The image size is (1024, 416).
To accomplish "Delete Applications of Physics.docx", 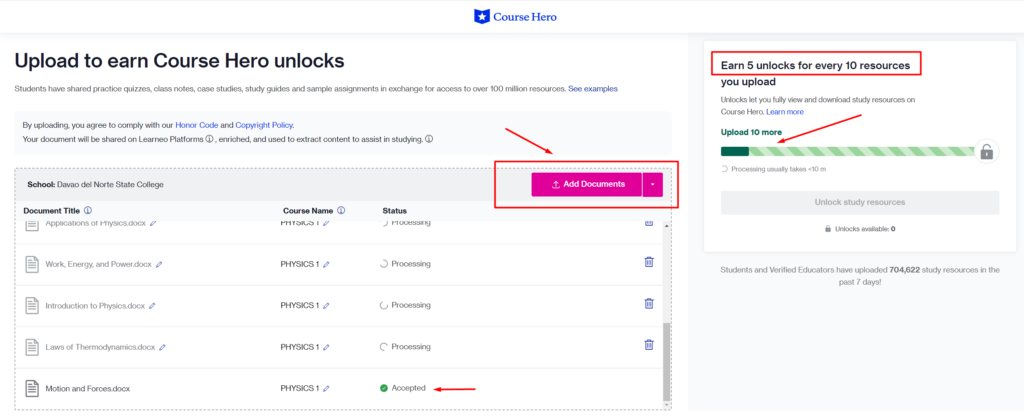I will pos(648,222).
